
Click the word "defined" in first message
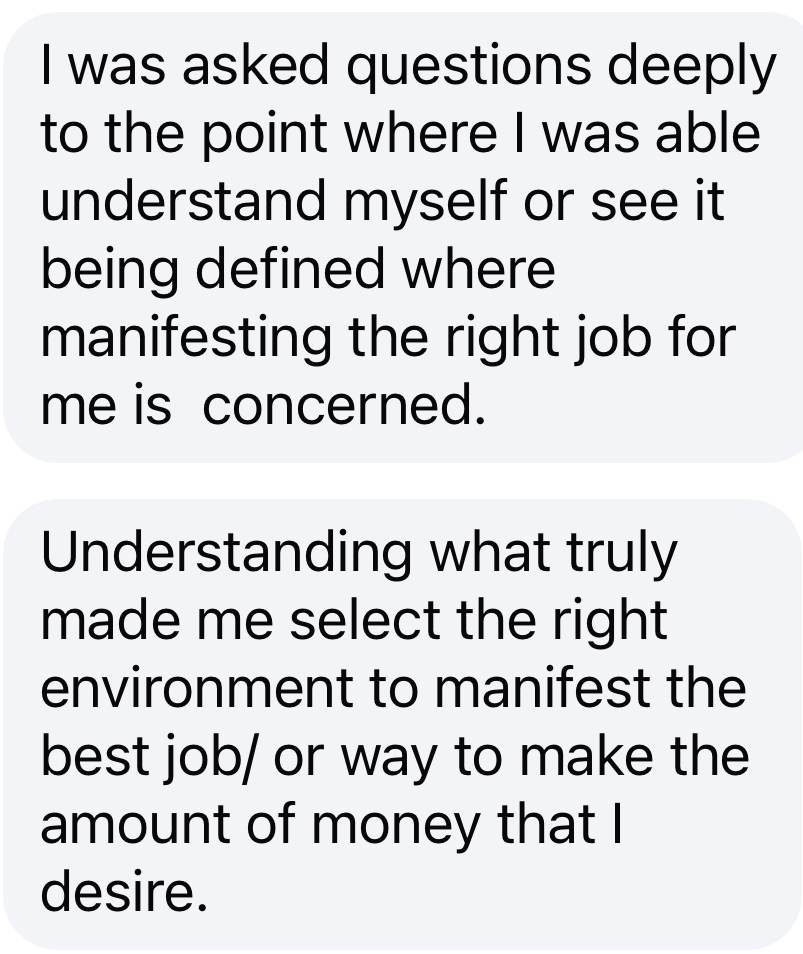[290, 268]
